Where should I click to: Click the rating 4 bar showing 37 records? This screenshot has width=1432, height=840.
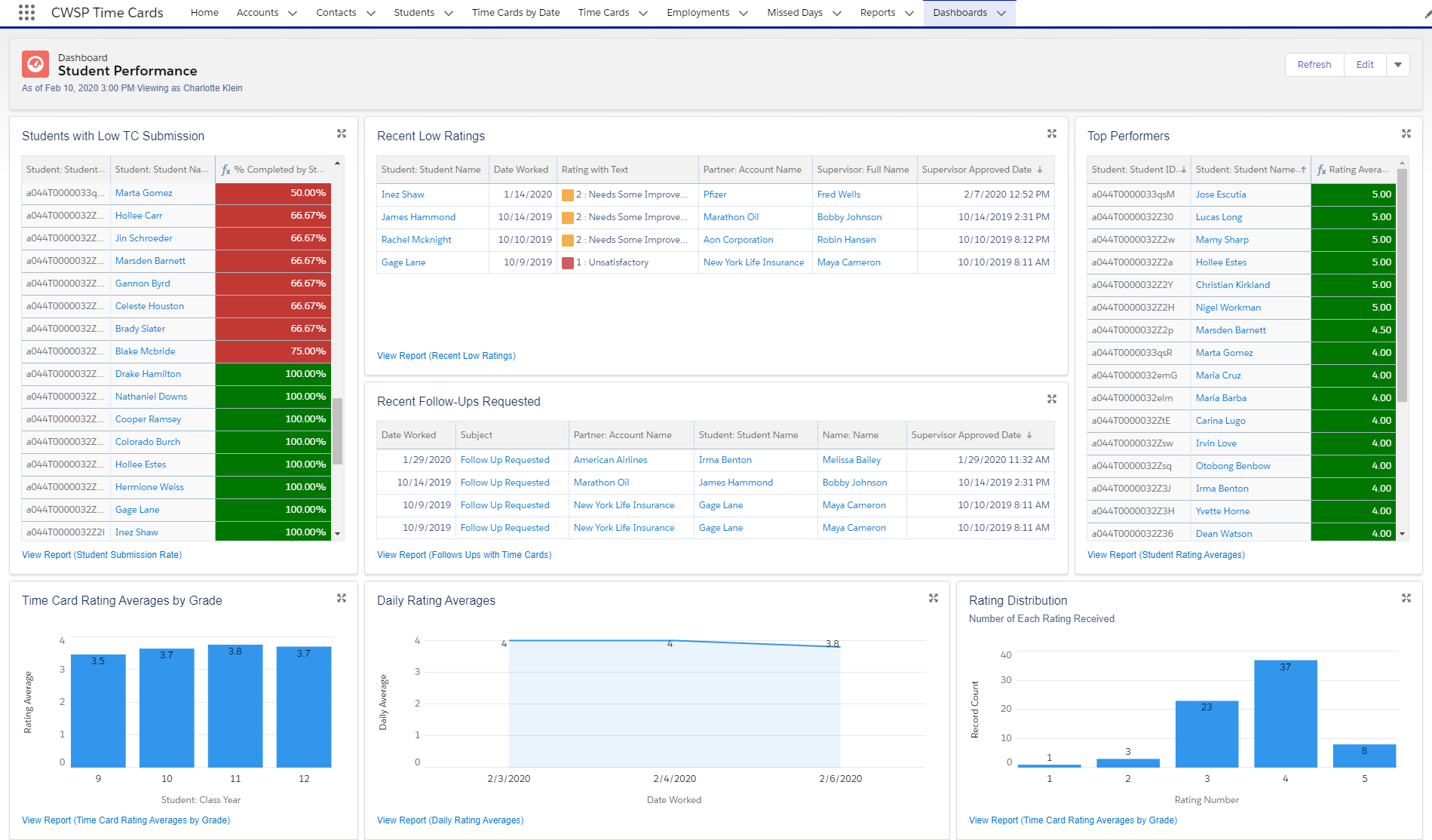[1285, 714]
